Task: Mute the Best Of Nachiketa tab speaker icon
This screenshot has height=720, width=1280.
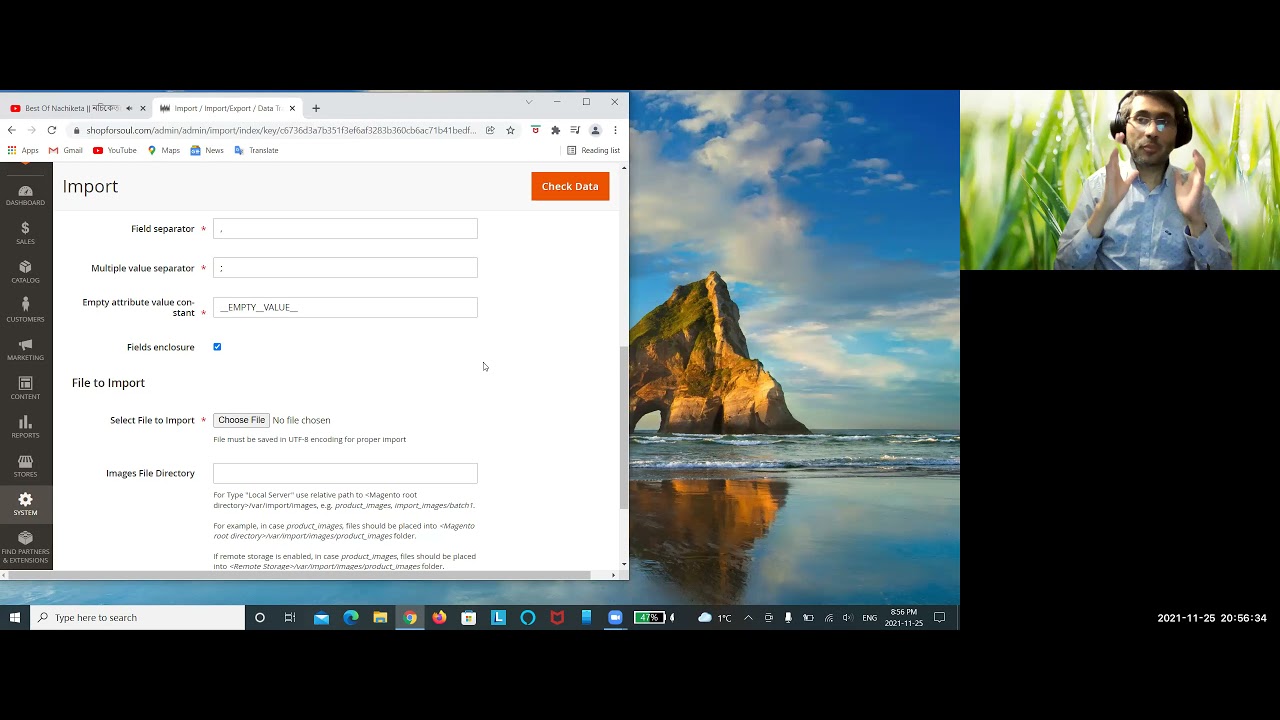Action: click(x=129, y=108)
